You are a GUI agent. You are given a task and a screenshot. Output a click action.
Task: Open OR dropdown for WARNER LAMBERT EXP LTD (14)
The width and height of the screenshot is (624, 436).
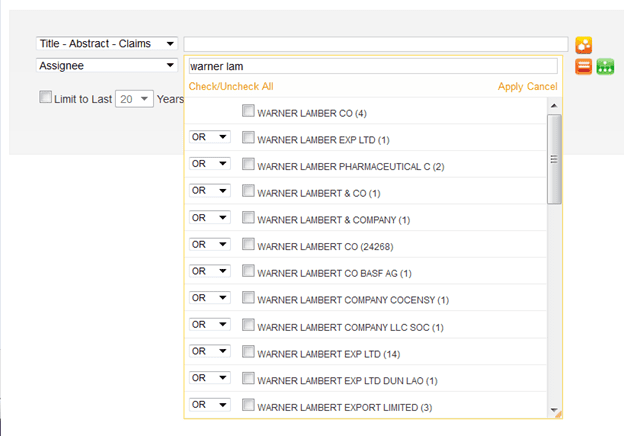point(210,351)
